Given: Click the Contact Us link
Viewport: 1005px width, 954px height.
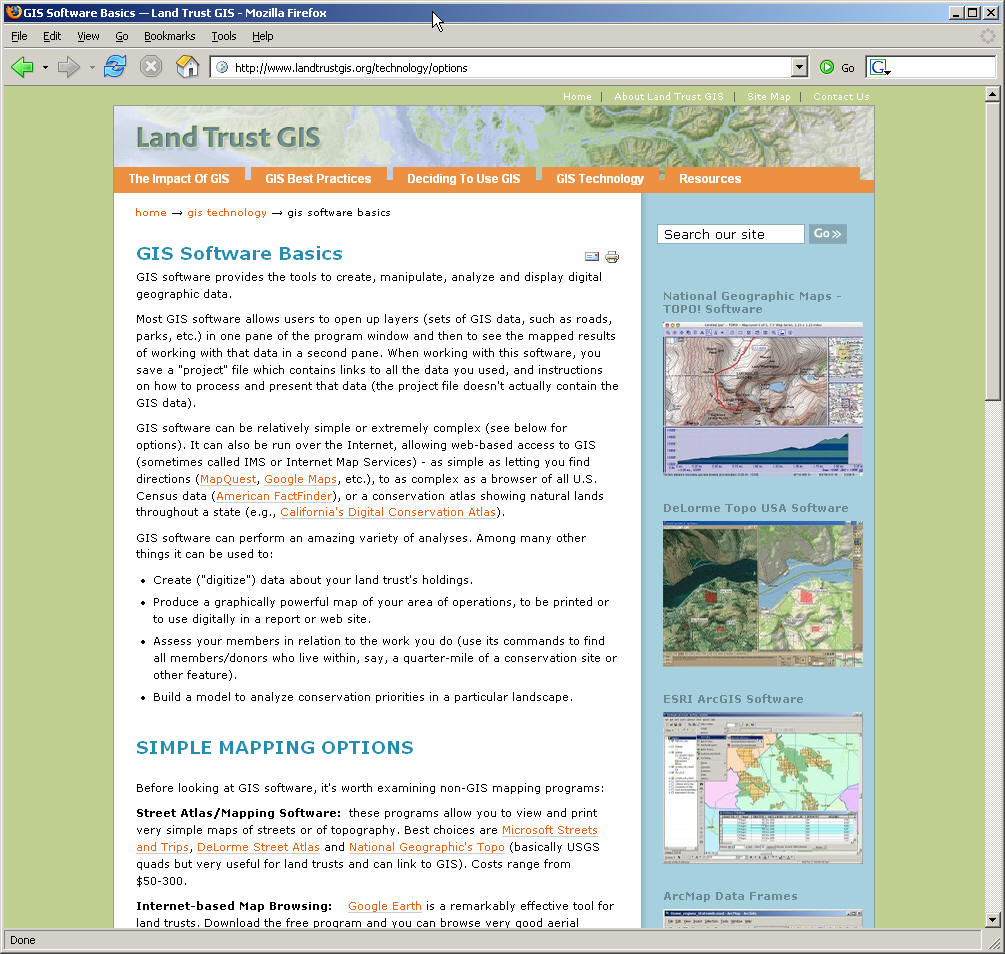Looking at the screenshot, I should pos(841,97).
